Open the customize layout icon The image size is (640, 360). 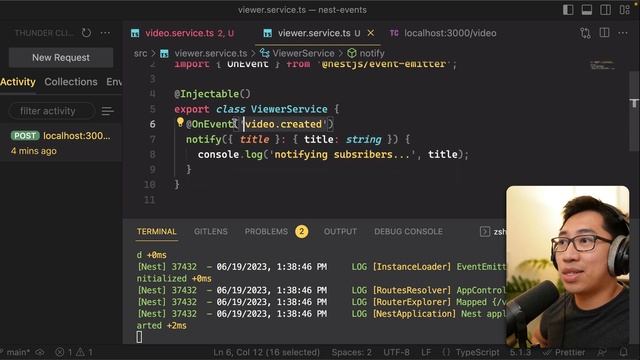coord(624,10)
